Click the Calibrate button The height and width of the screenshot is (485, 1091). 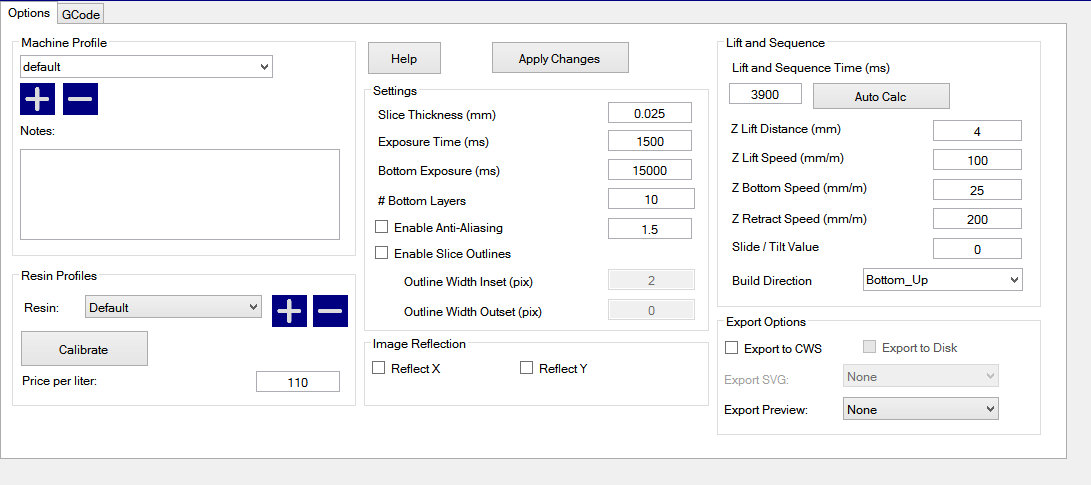coord(84,350)
